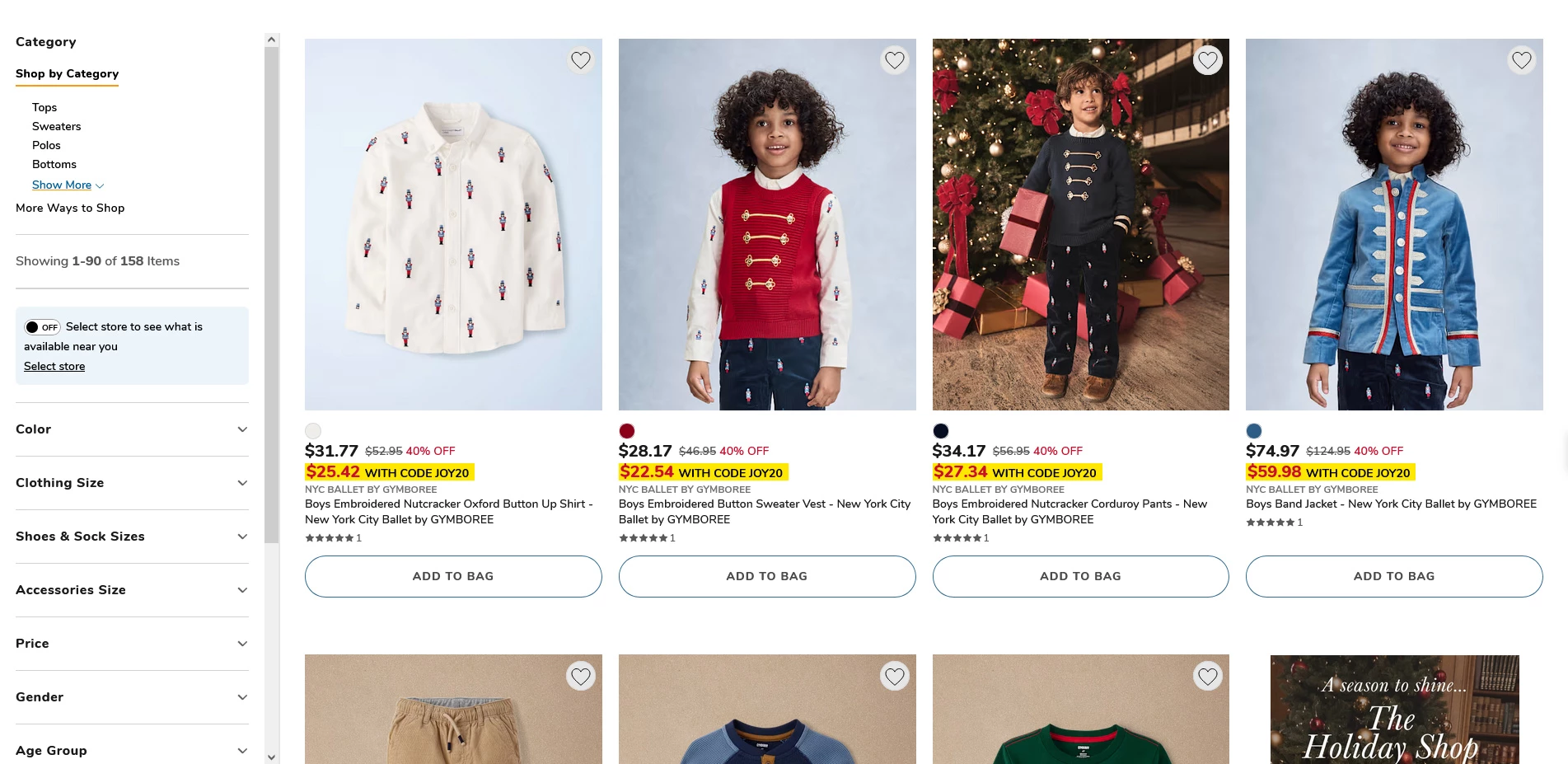This screenshot has width=1568, height=764.
Task: Click heart on the green top
Action: 1208,677
